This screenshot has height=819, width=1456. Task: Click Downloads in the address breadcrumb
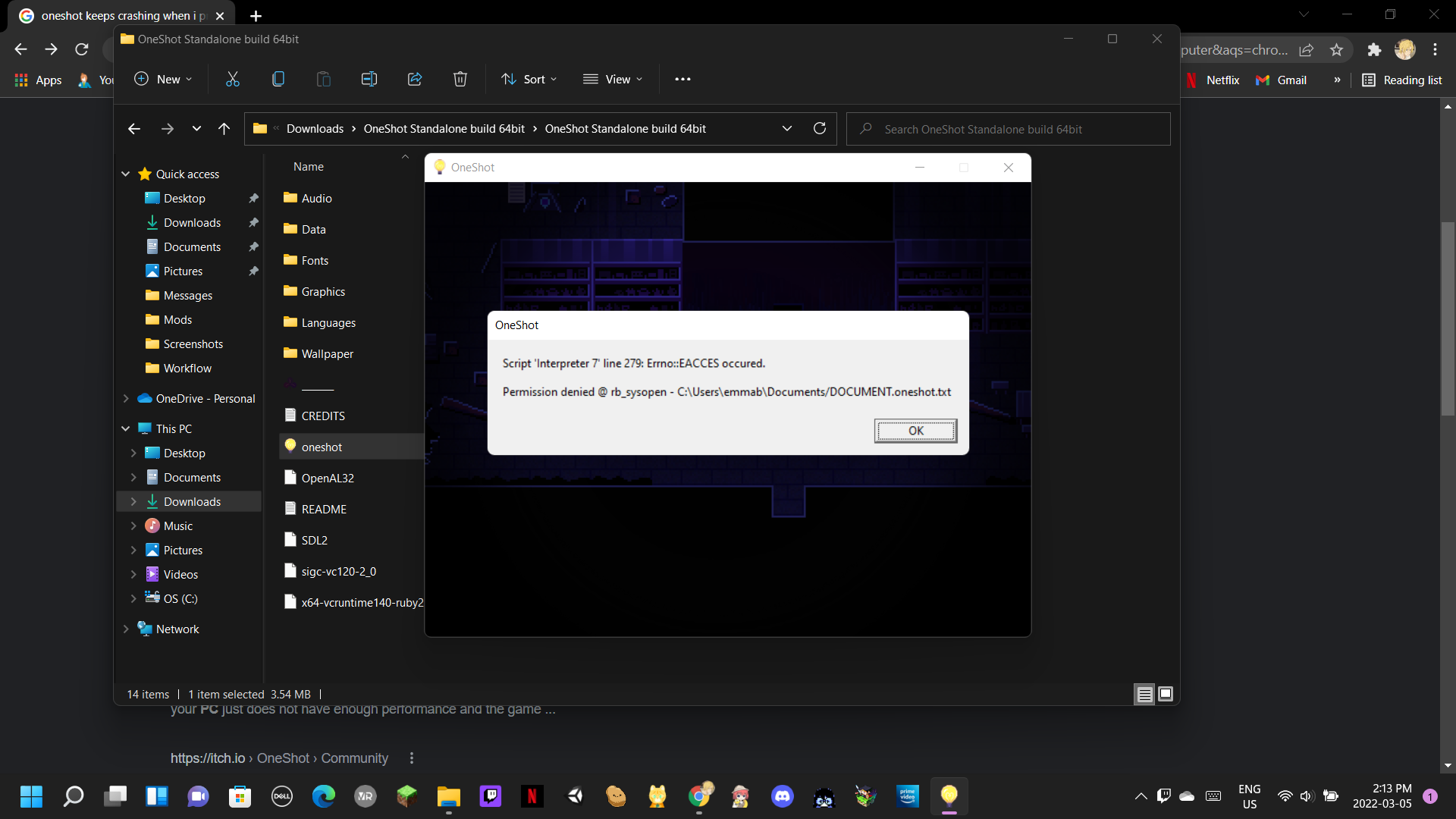[x=315, y=129]
